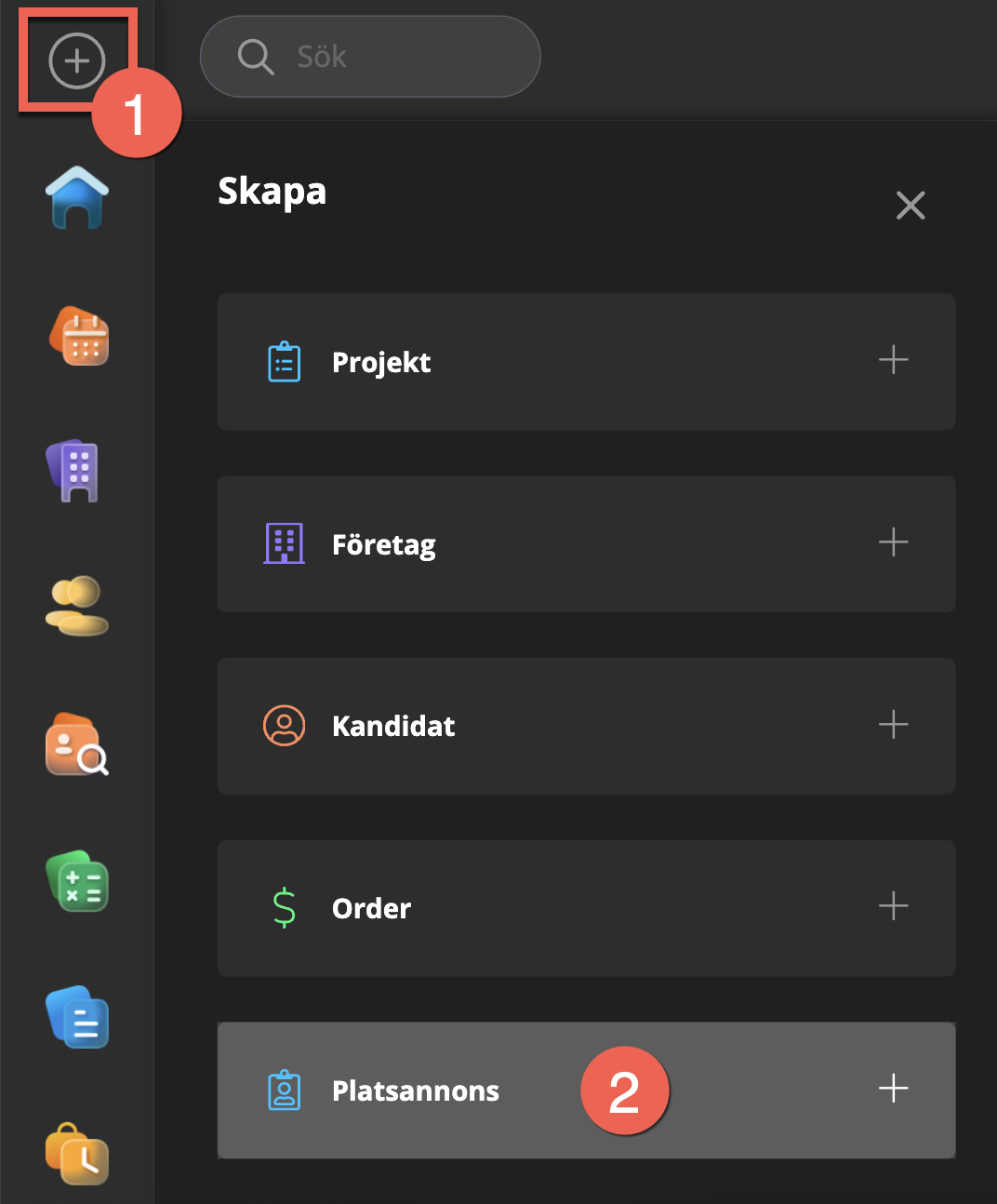Open the green calculator sidebar icon
The image size is (997, 1204).
(78, 881)
